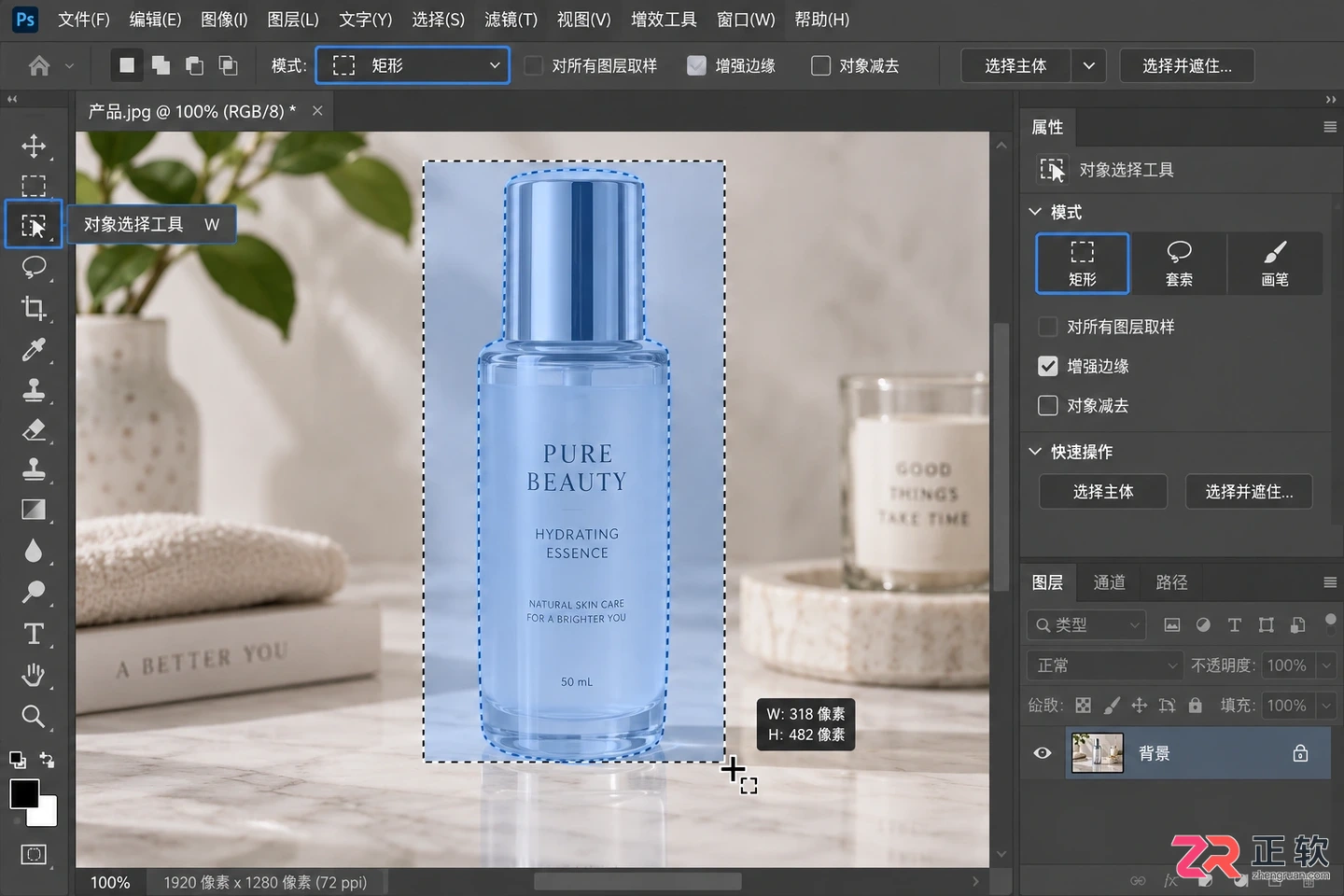Filter layers by pixel layers icon
Image resolution: width=1344 pixels, height=896 pixels.
[1172, 624]
